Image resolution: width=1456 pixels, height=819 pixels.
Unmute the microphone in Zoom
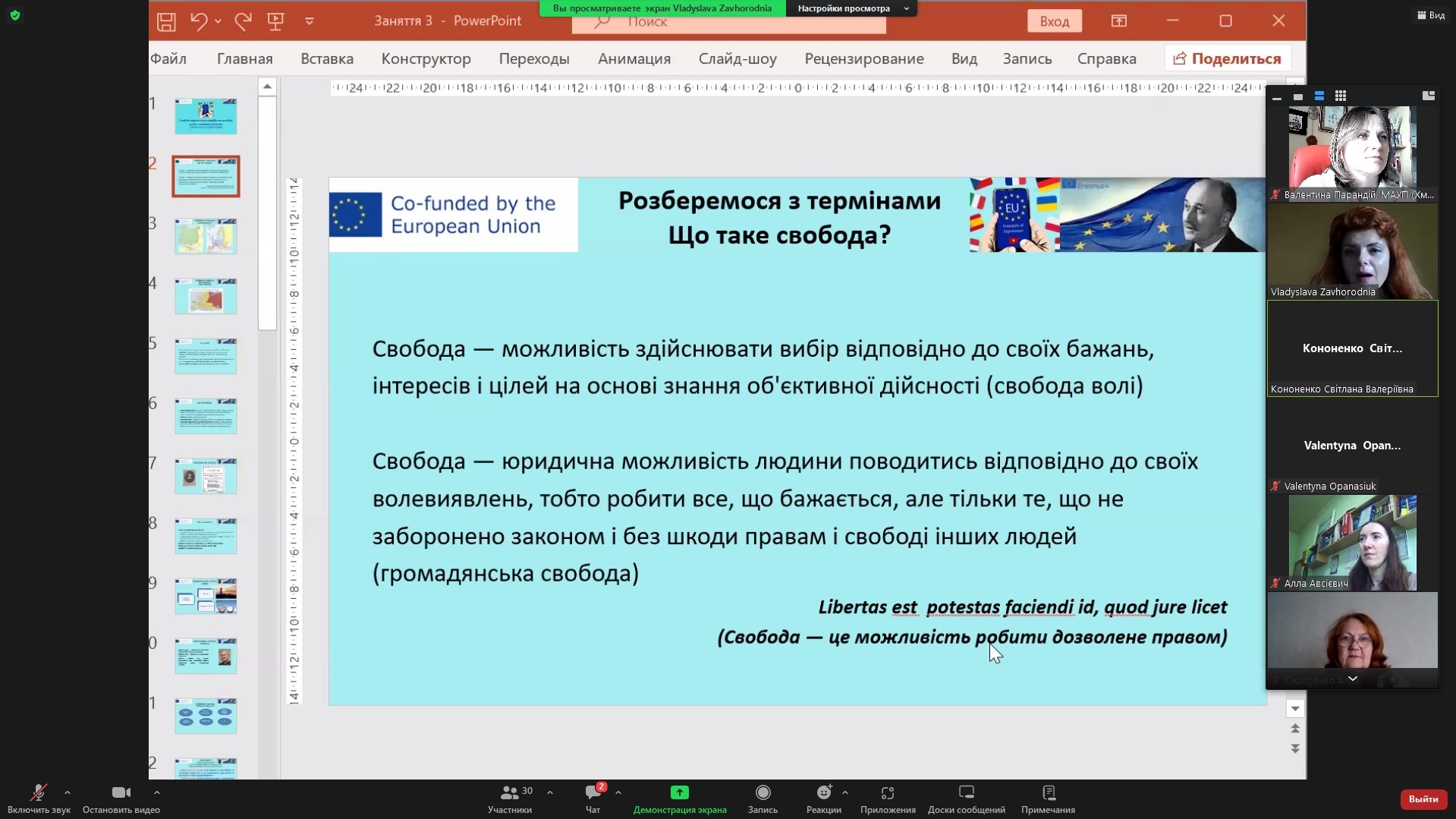pos(38,793)
